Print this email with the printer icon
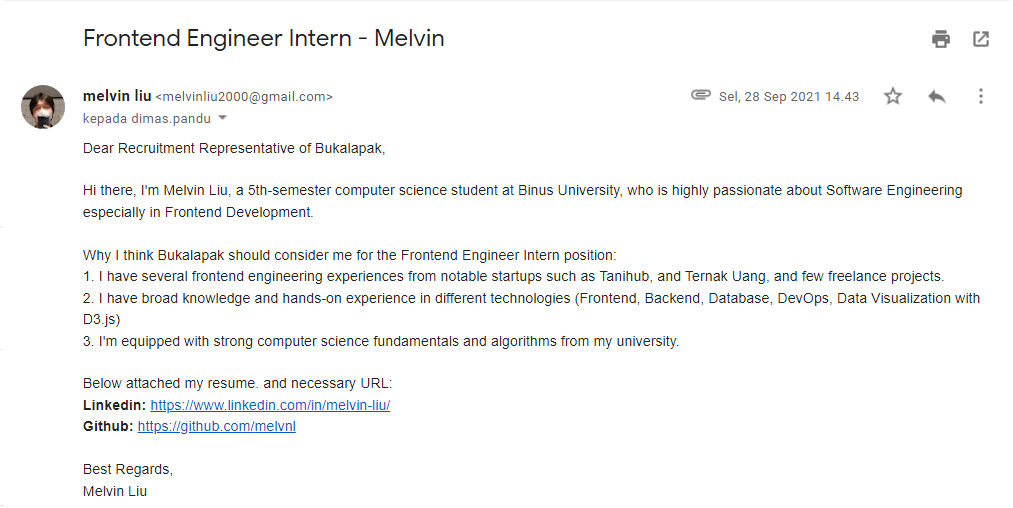This screenshot has width=1013, height=508. click(941, 39)
